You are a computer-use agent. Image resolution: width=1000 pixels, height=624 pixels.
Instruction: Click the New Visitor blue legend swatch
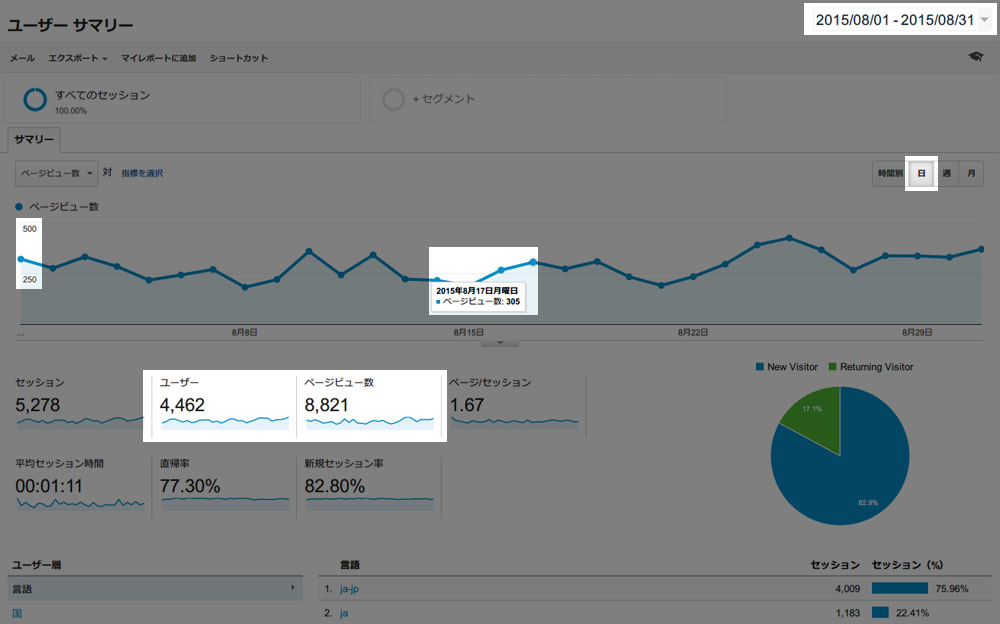[760, 367]
